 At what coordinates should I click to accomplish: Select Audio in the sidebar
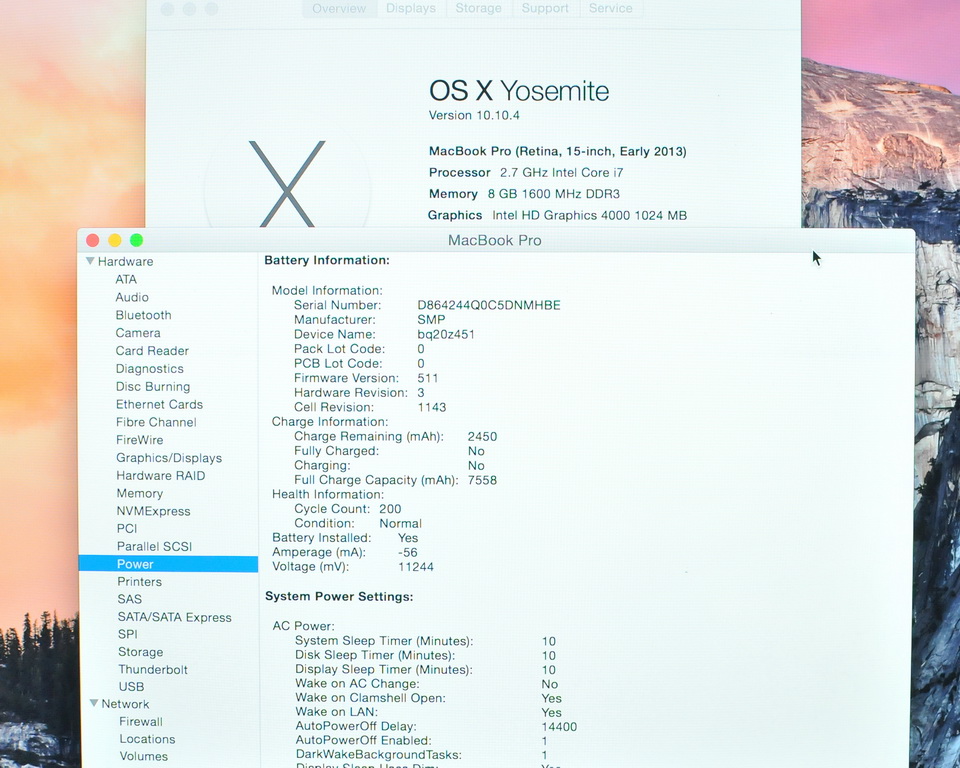[132, 297]
